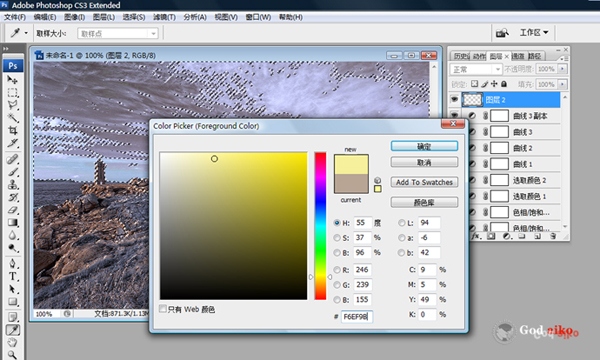This screenshot has height=360, width=600.
Task: Click the lock all padlock icon
Action: click(x=504, y=84)
